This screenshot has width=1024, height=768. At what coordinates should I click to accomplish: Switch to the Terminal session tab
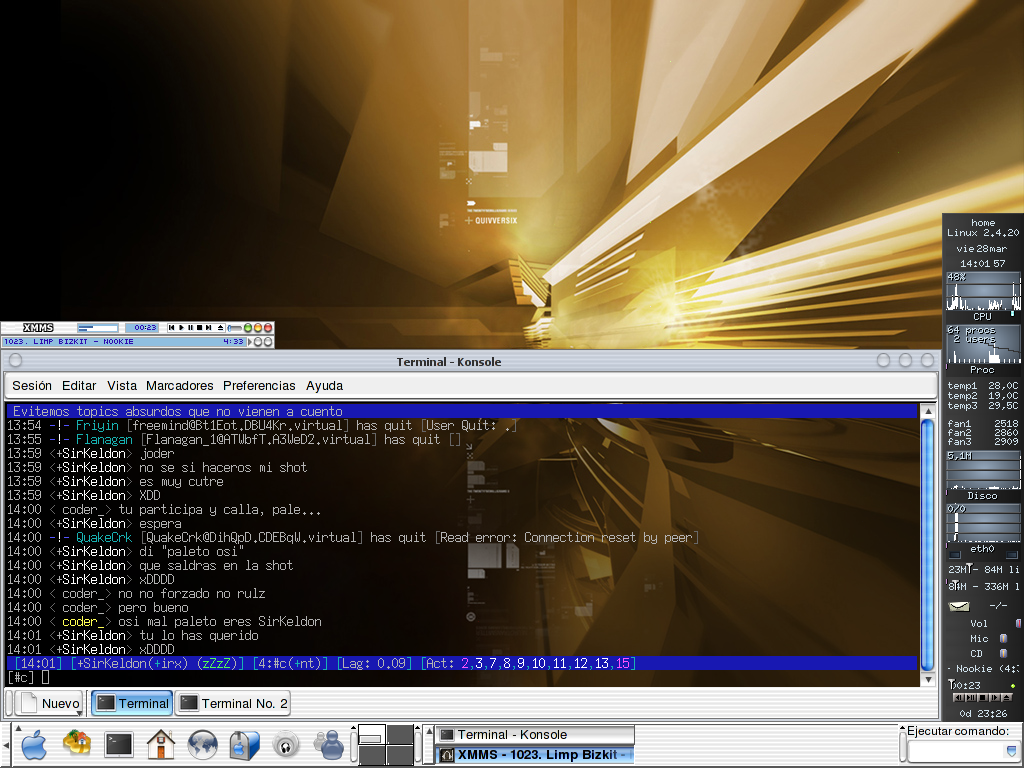click(132, 703)
